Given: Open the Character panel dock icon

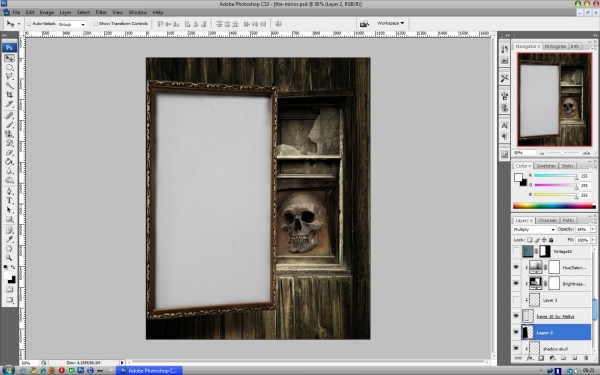Looking at the screenshot, I should click(x=504, y=125).
